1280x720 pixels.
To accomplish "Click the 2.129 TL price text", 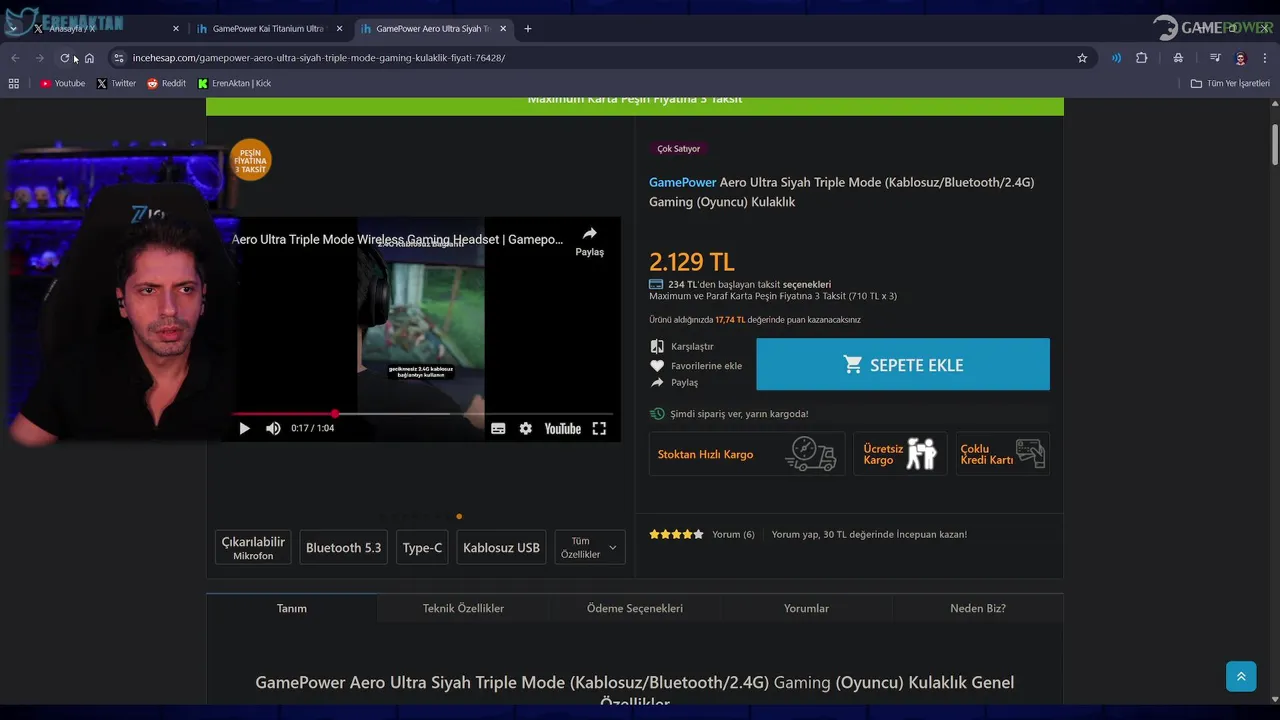I will pyautogui.click(x=692, y=262).
